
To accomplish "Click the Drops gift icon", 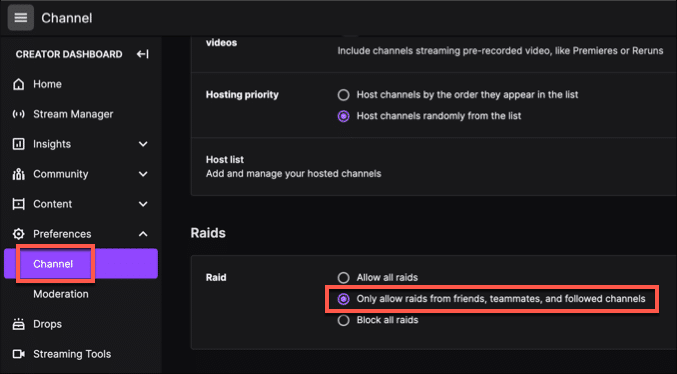I will point(19,324).
